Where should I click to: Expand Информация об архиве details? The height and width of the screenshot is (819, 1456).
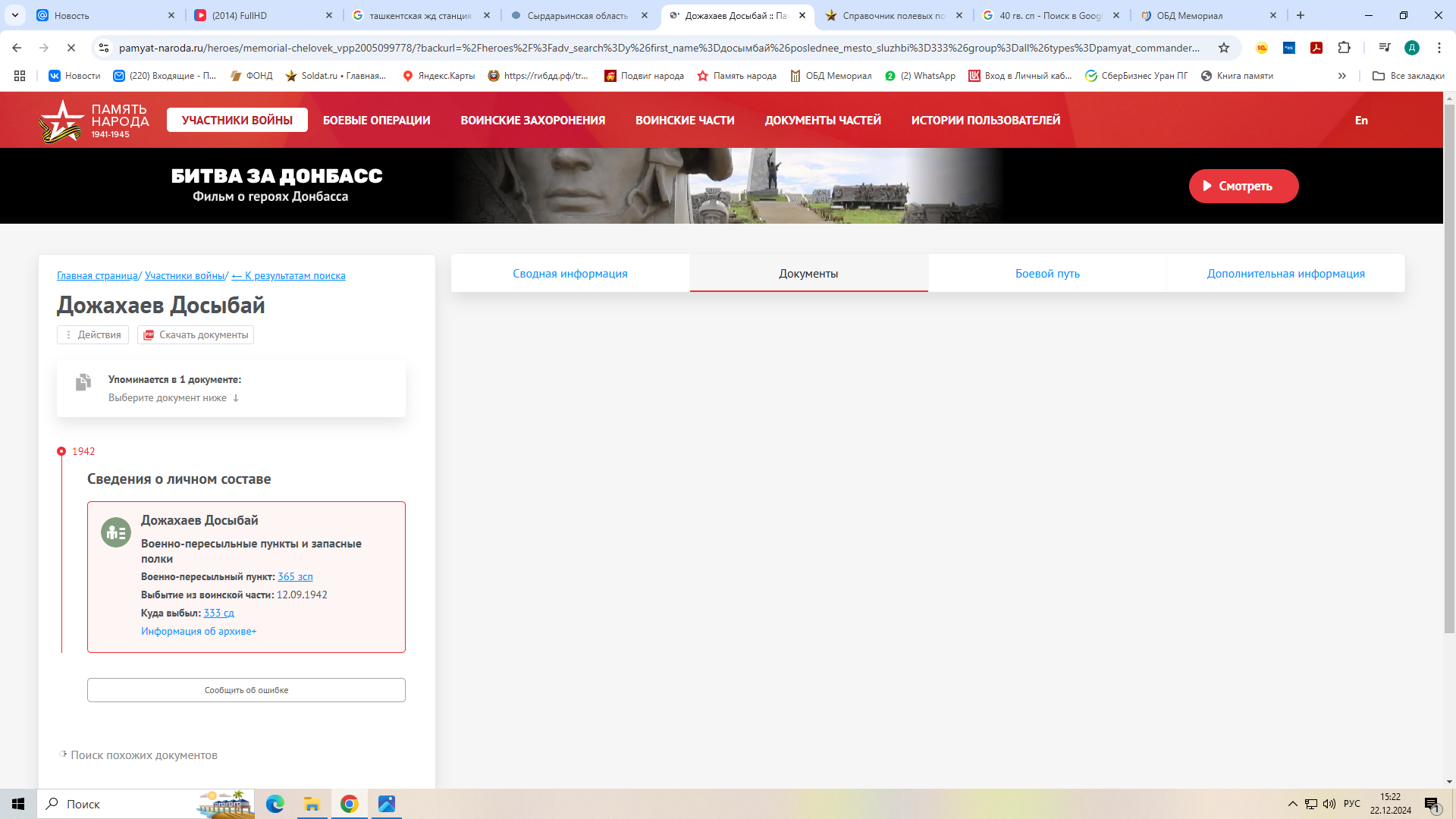coord(199,632)
